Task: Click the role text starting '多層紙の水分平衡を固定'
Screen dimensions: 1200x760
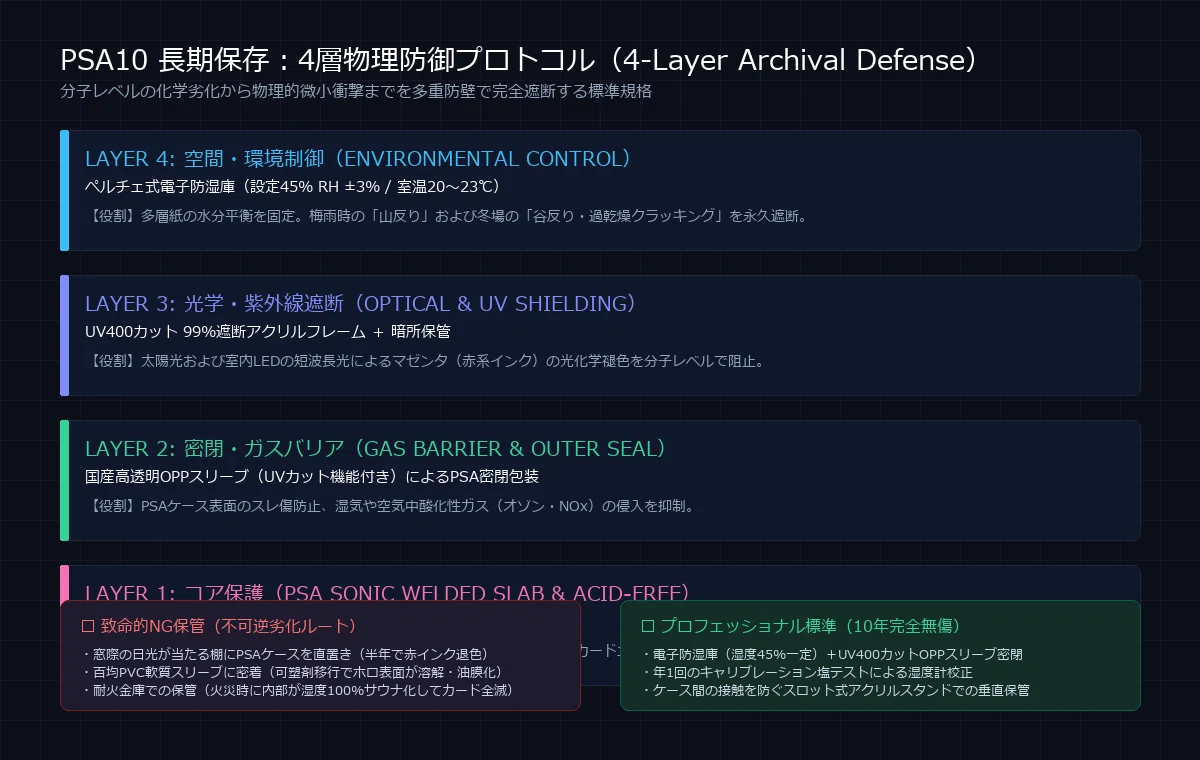Action: click(x=446, y=215)
